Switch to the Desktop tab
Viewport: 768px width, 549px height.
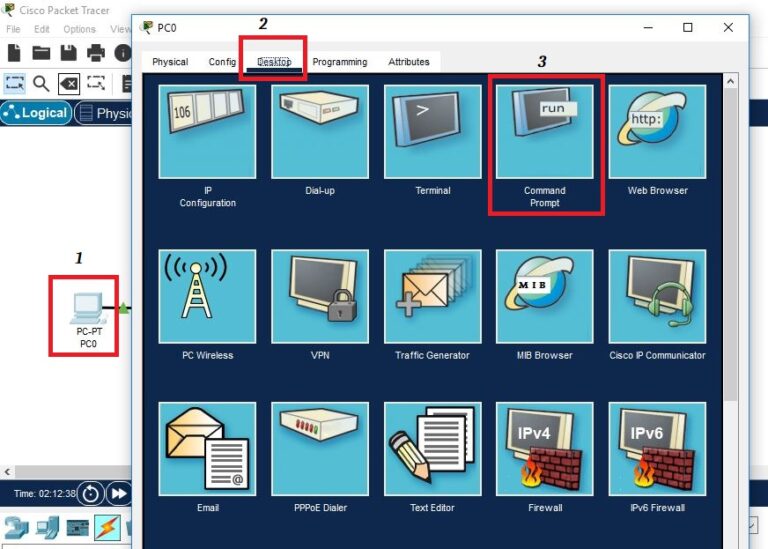point(274,62)
